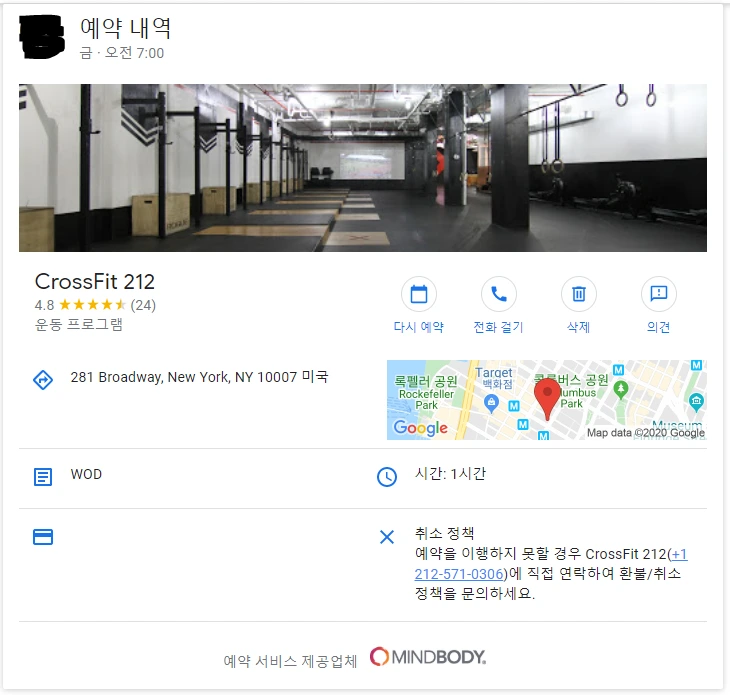Click the clock duration icon
This screenshot has width=730, height=695.
point(387,477)
